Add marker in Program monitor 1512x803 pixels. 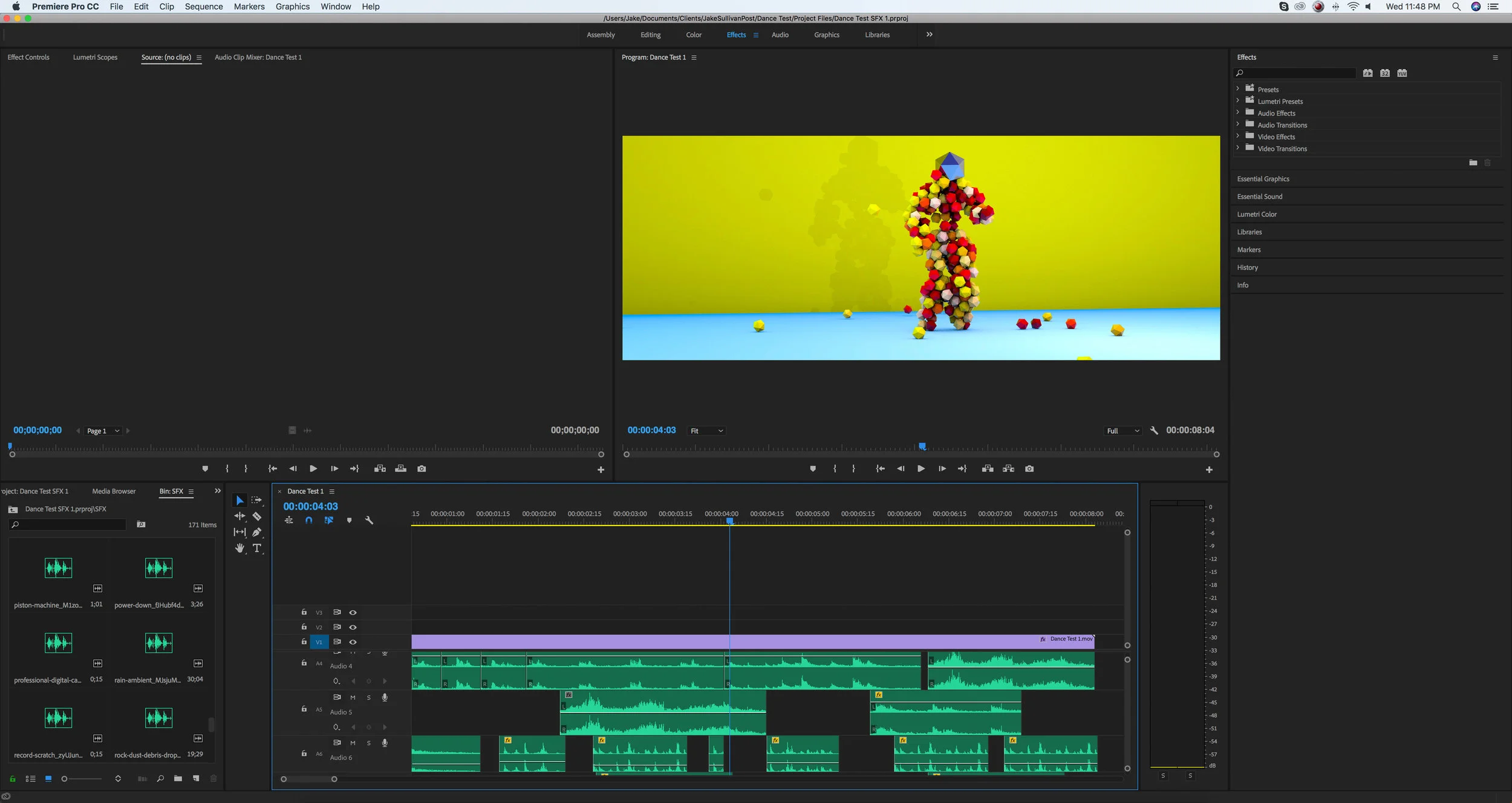pos(813,469)
